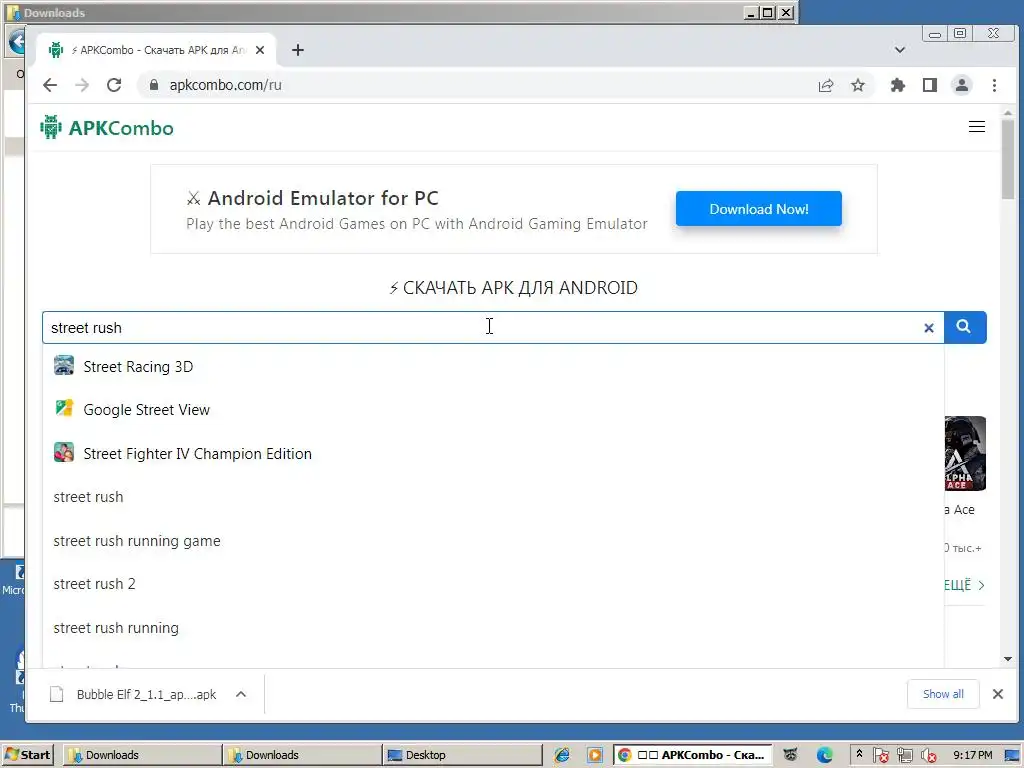Choose the 'street rush 2' suggestion

tap(493, 584)
